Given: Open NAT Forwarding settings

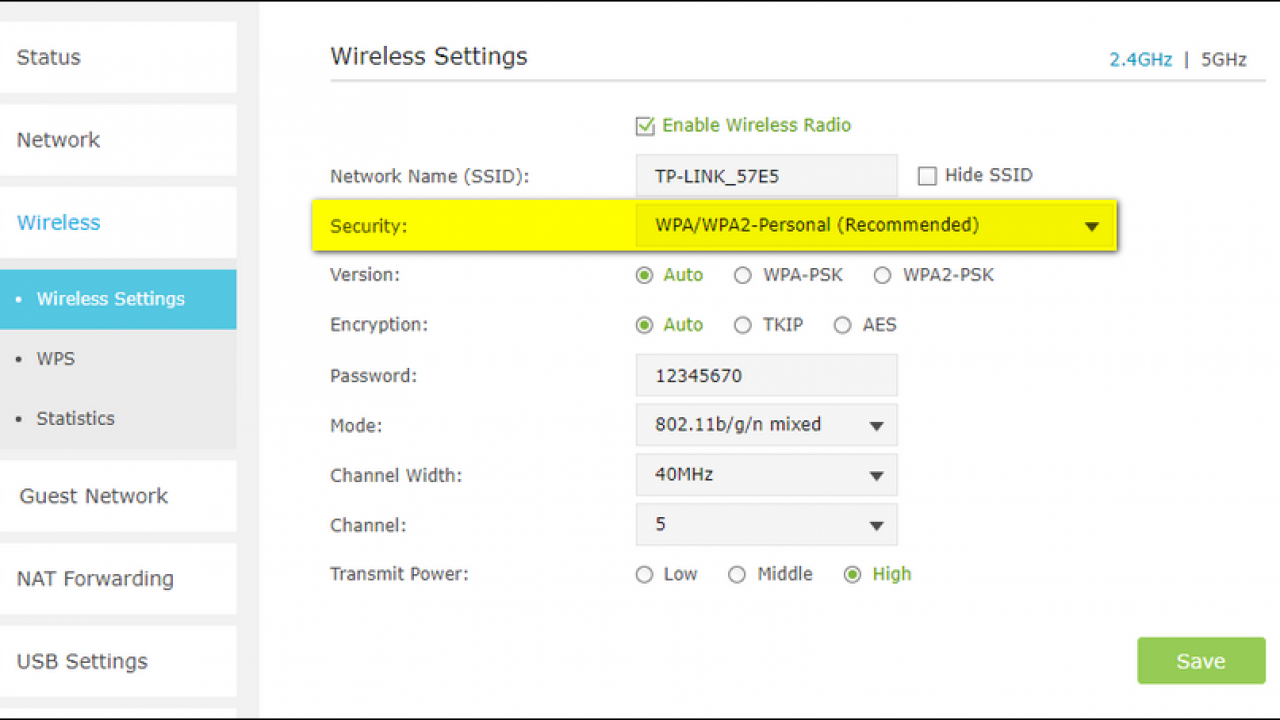Looking at the screenshot, I should tap(94, 578).
